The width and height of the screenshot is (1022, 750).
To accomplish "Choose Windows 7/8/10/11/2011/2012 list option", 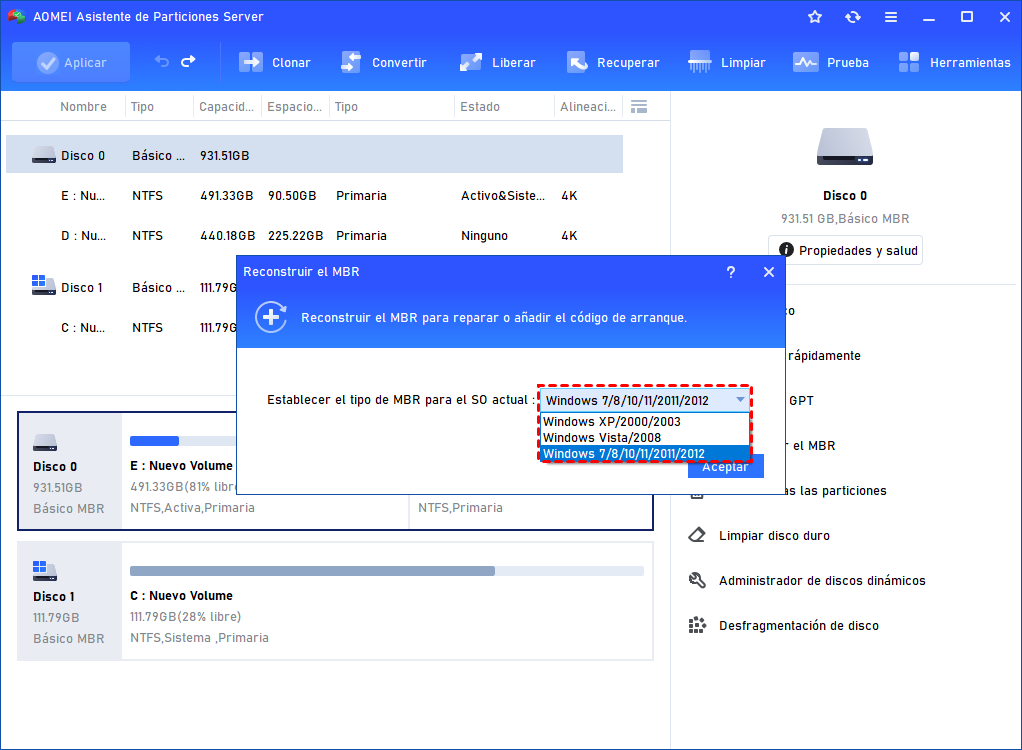I will coord(645,454).
